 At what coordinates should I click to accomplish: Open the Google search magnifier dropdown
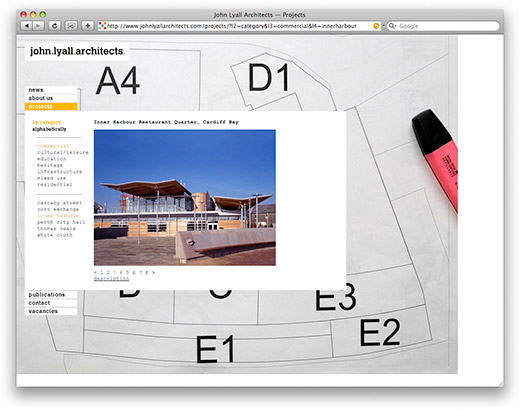pos(393,26)
